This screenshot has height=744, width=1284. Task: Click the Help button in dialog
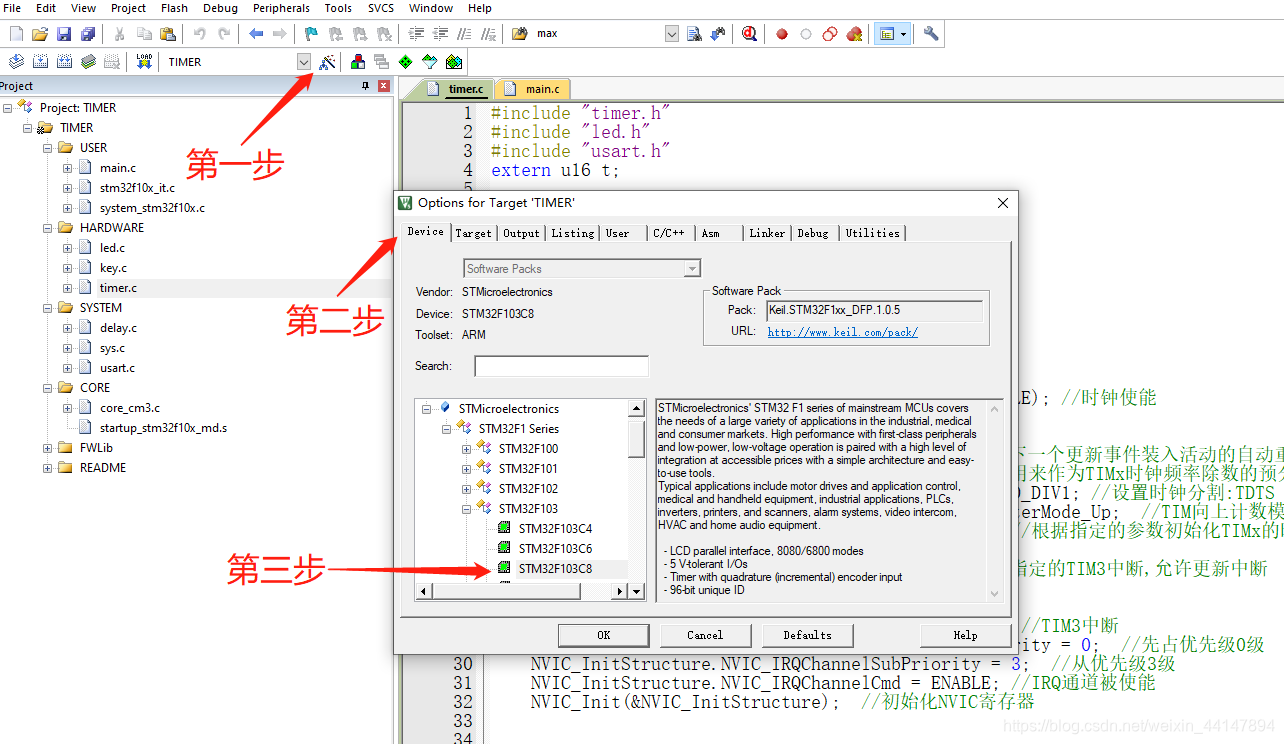click(965, 635)
